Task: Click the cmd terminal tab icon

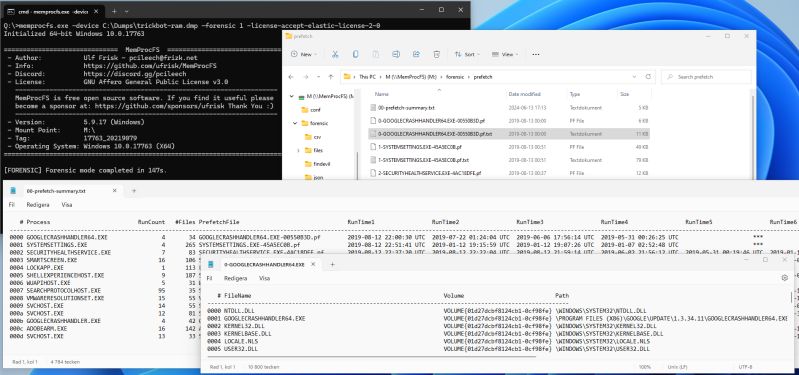Action: [x=11, y=11]
